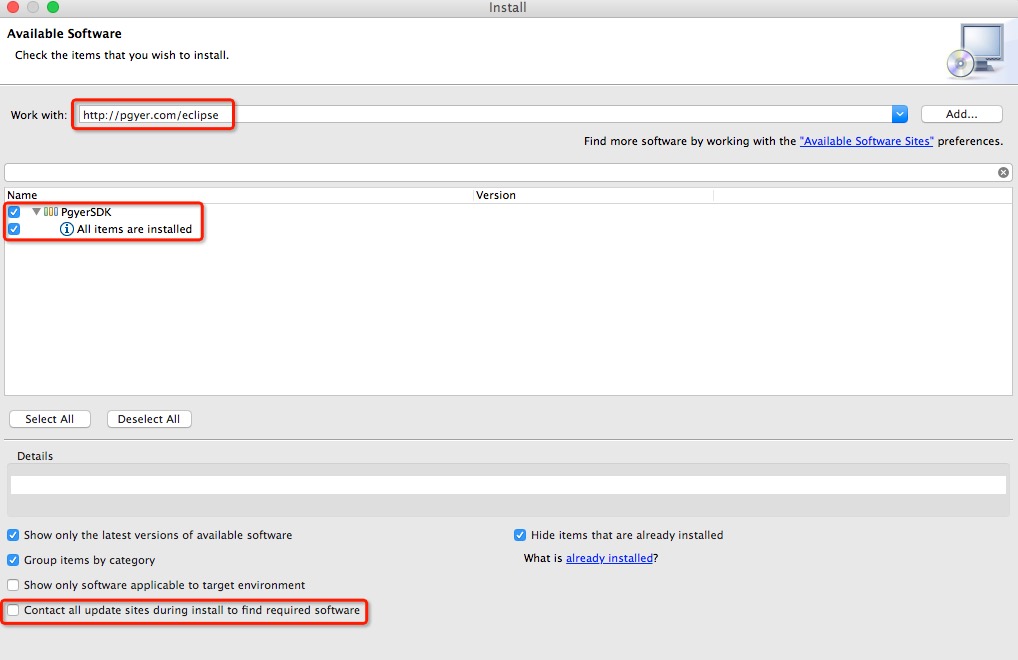Open the Available Software Sites link
Viewport: 1018px width, 660px height.
pos(866,142)
